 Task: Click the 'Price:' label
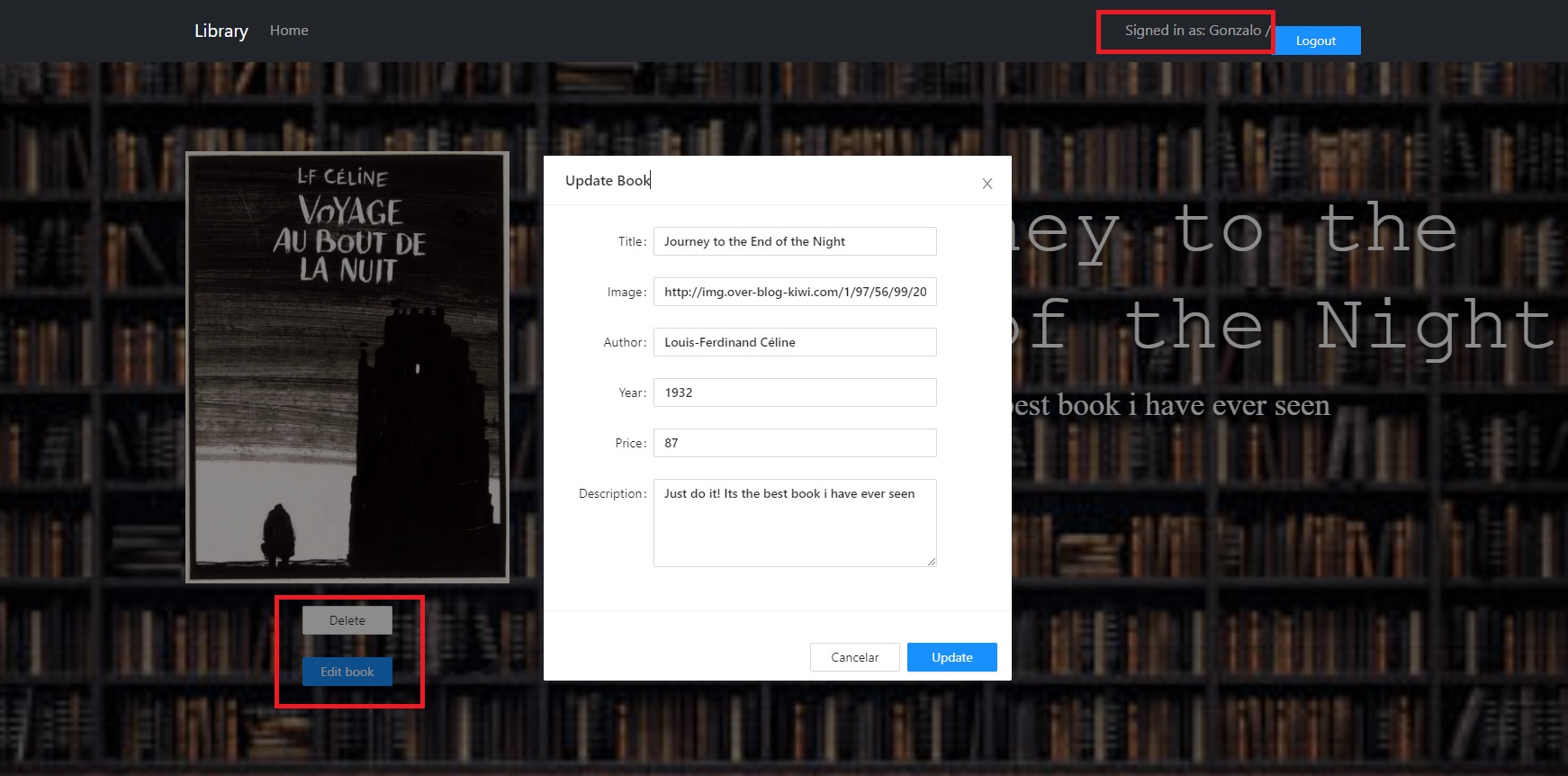point(630,443)
